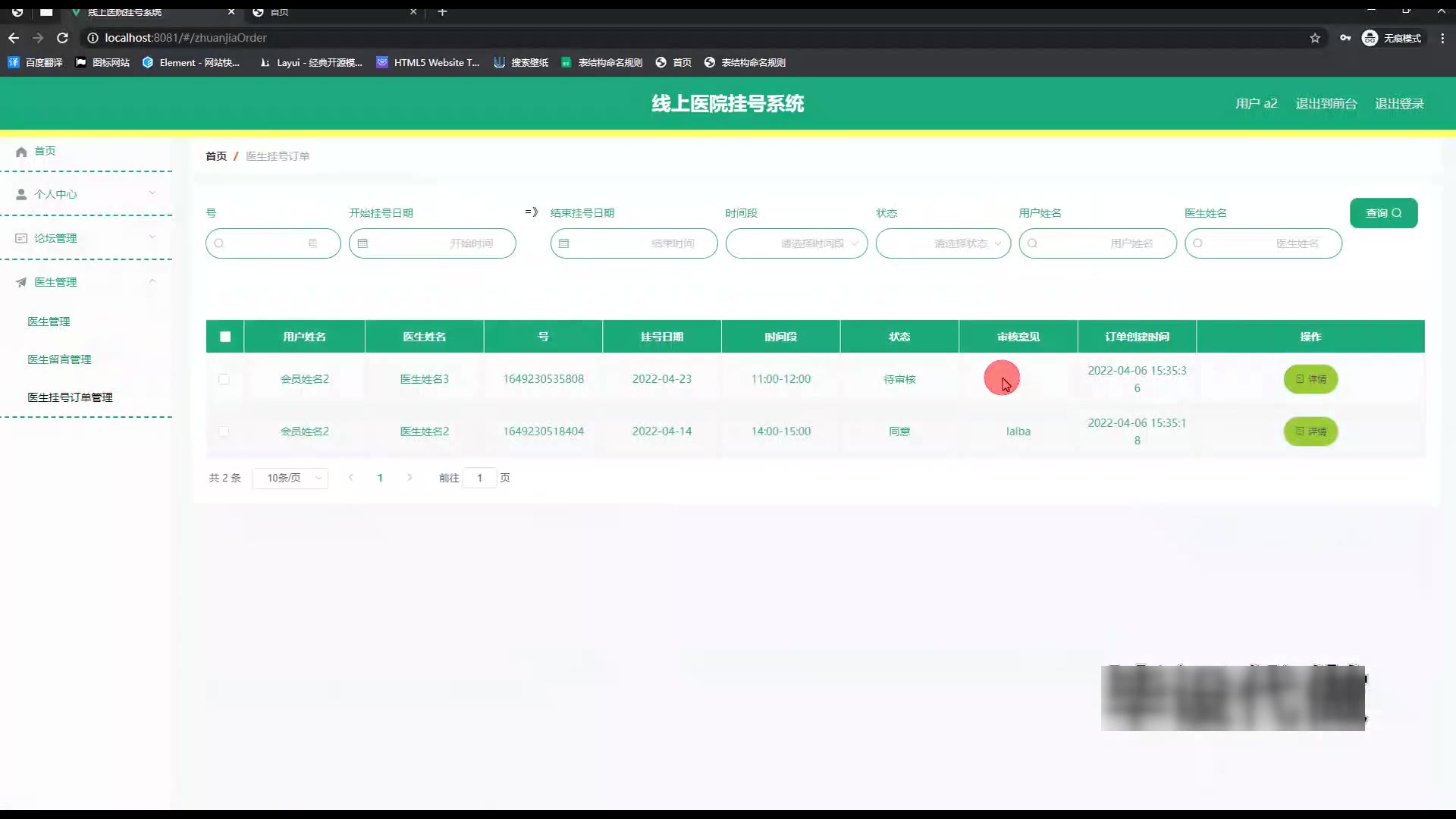Check the row for 医生姓名3
1456x819 pixels.
[224, 379]
